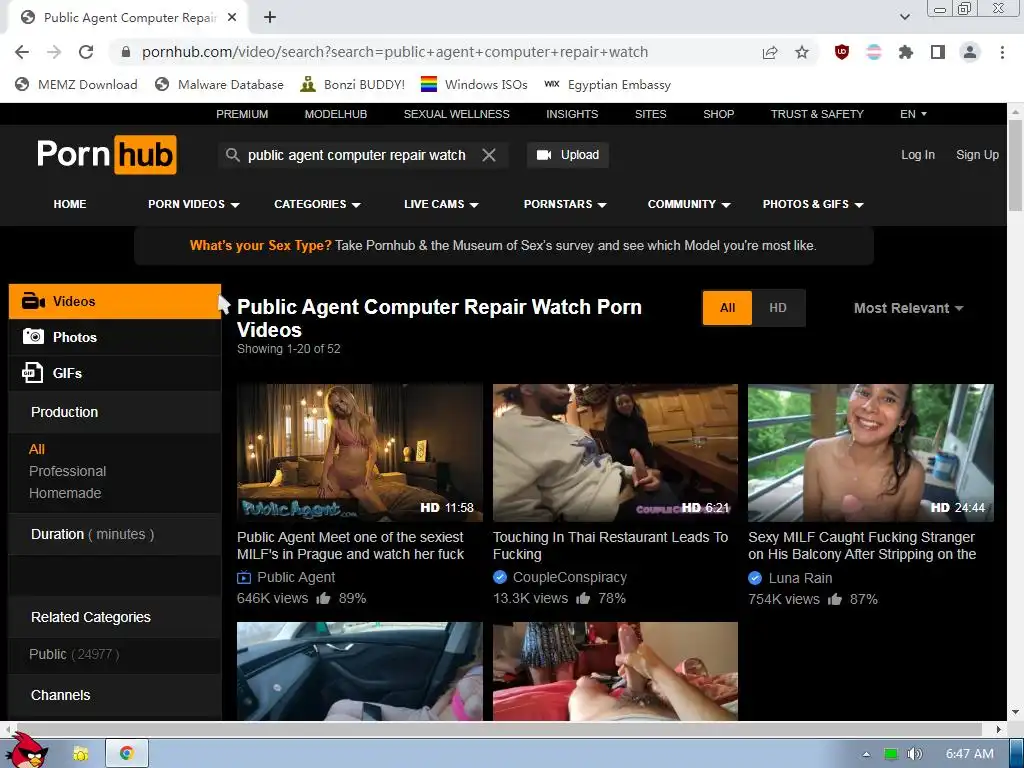Select the Photos sidebar tab
1024x768 pixels.
click(115, 337)
